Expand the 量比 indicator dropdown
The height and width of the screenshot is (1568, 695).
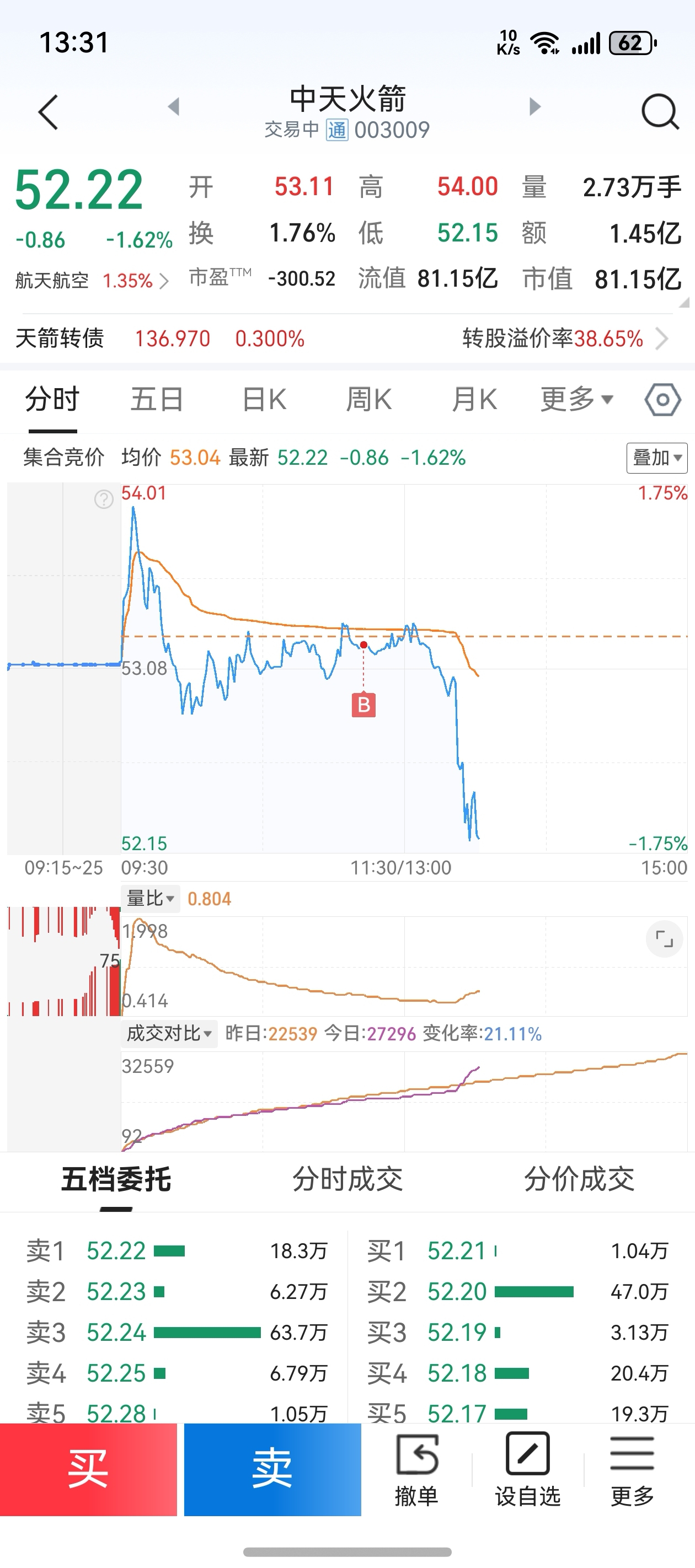point(151,899)
